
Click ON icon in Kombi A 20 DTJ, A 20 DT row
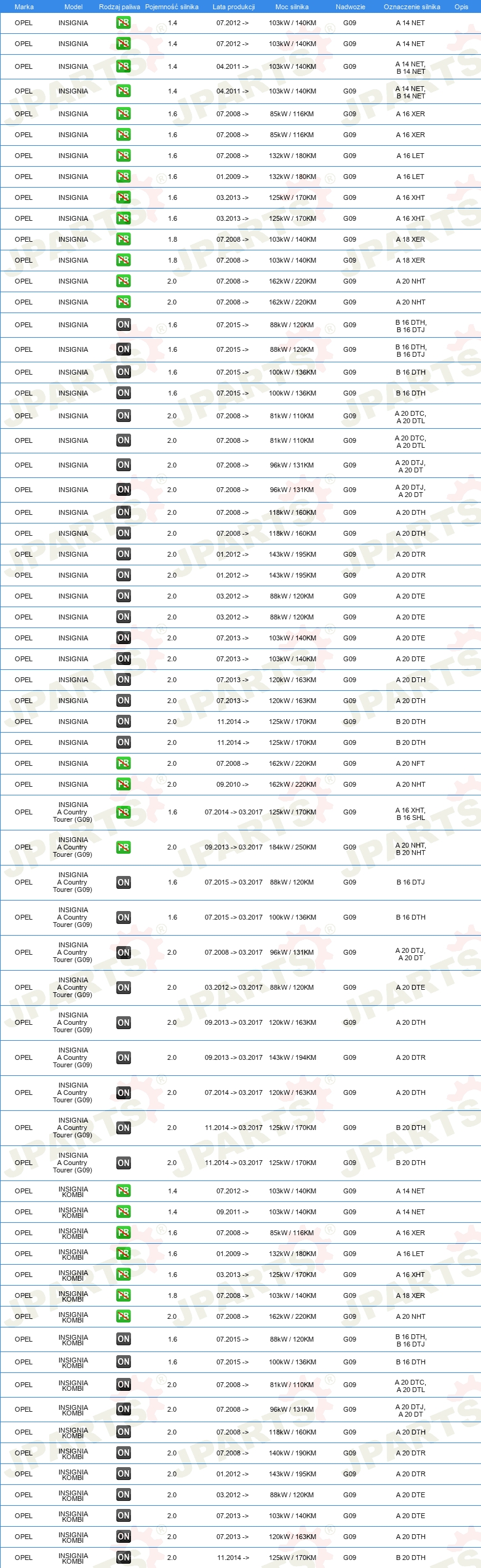pyautogui.click(x=123, y=1409)
